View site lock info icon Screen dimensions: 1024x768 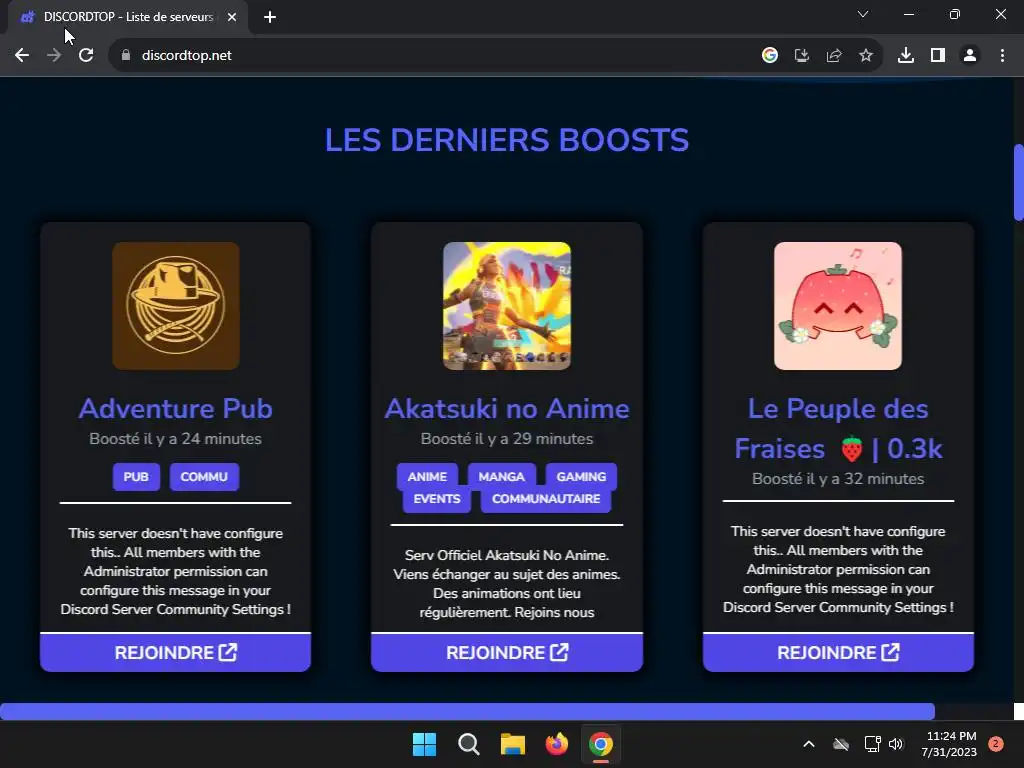[x=126, y=56]
